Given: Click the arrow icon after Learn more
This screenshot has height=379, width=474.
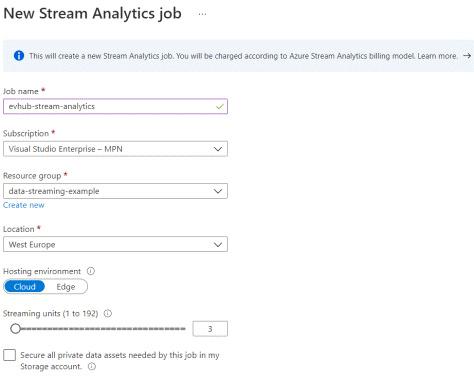Looking at the screenshot, I should click(467, 56).
